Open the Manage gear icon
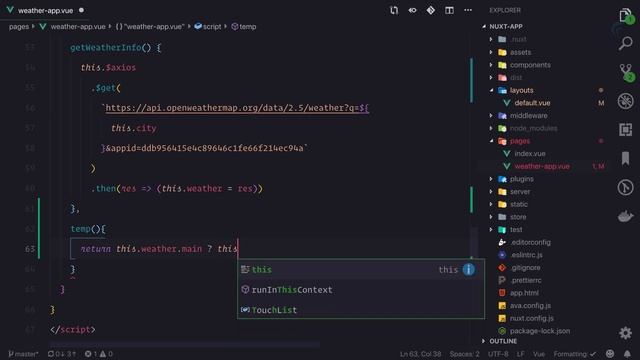This screenshot has width=640, height=360. (x=625, y=333)
